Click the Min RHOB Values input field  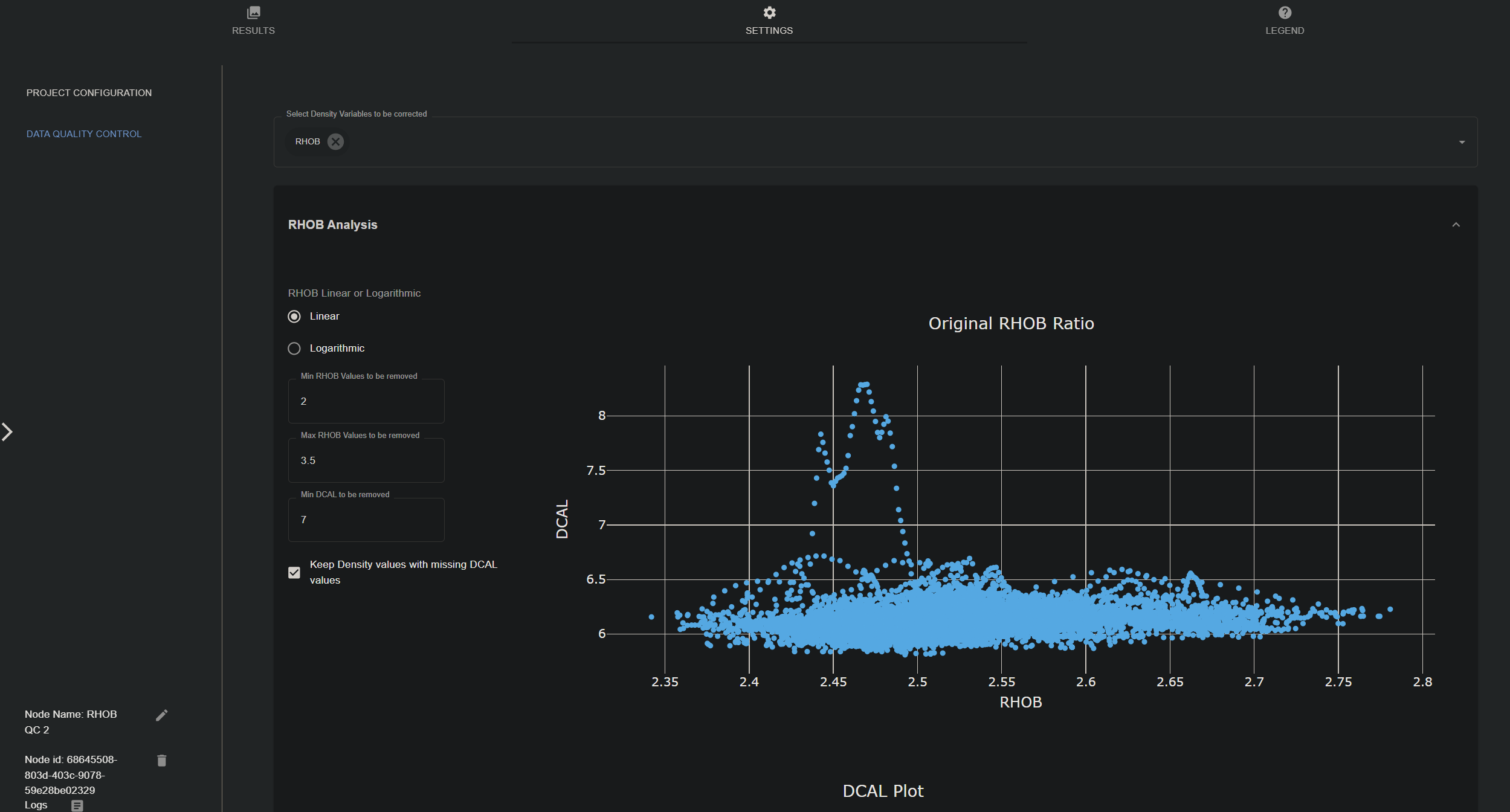pos(366,401)
